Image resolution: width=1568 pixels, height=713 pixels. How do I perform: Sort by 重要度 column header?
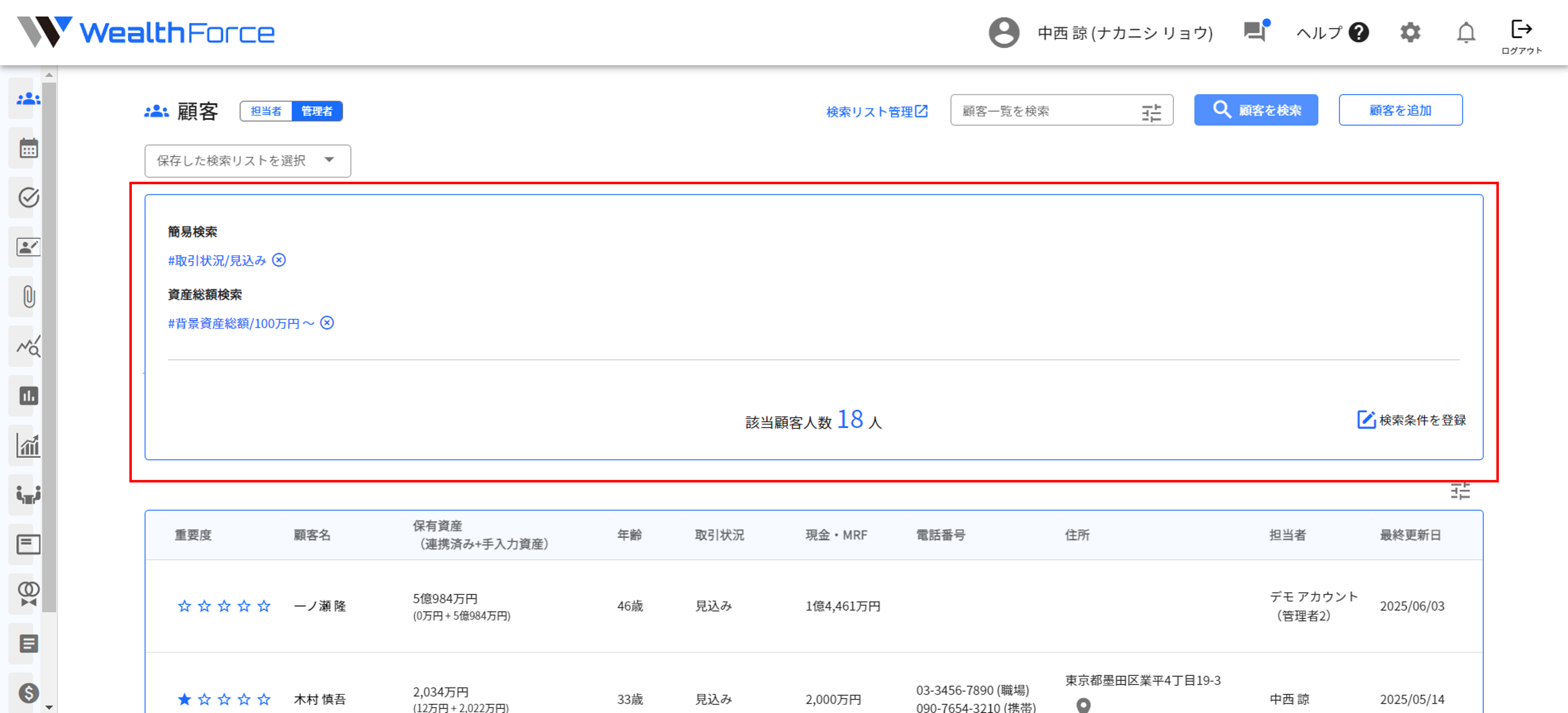point(193,534)
